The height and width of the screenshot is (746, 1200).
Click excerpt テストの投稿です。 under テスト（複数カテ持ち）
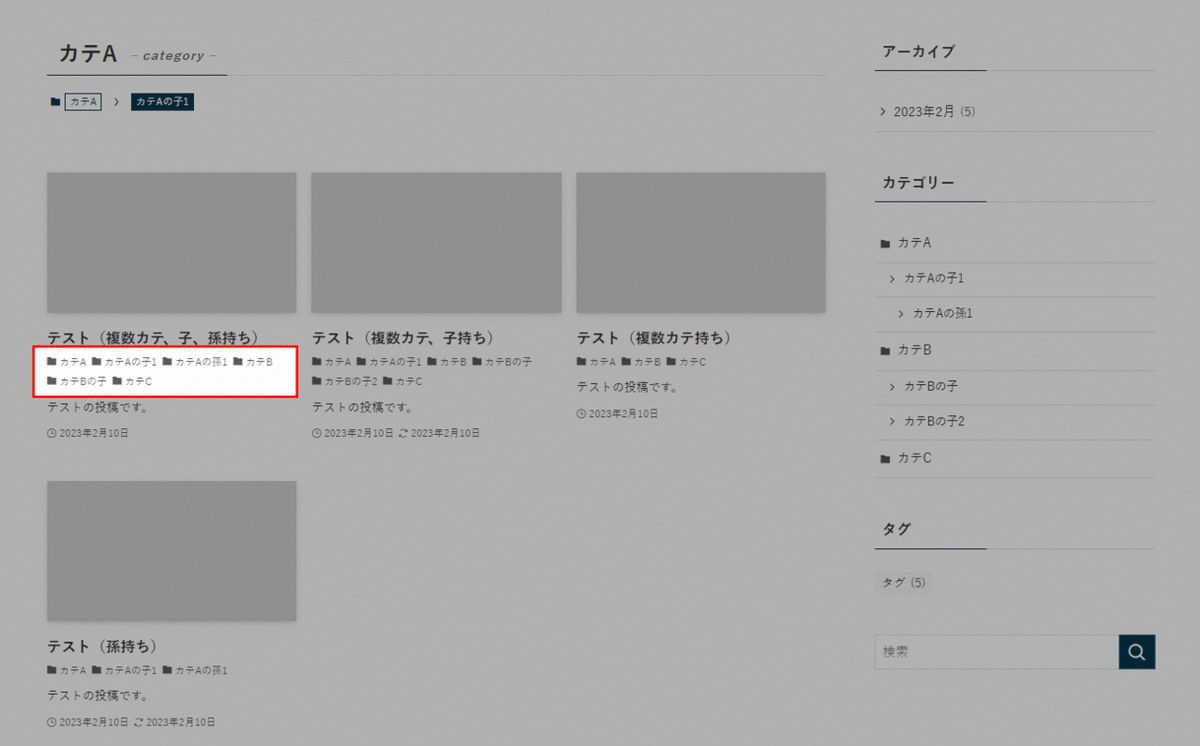627,387
